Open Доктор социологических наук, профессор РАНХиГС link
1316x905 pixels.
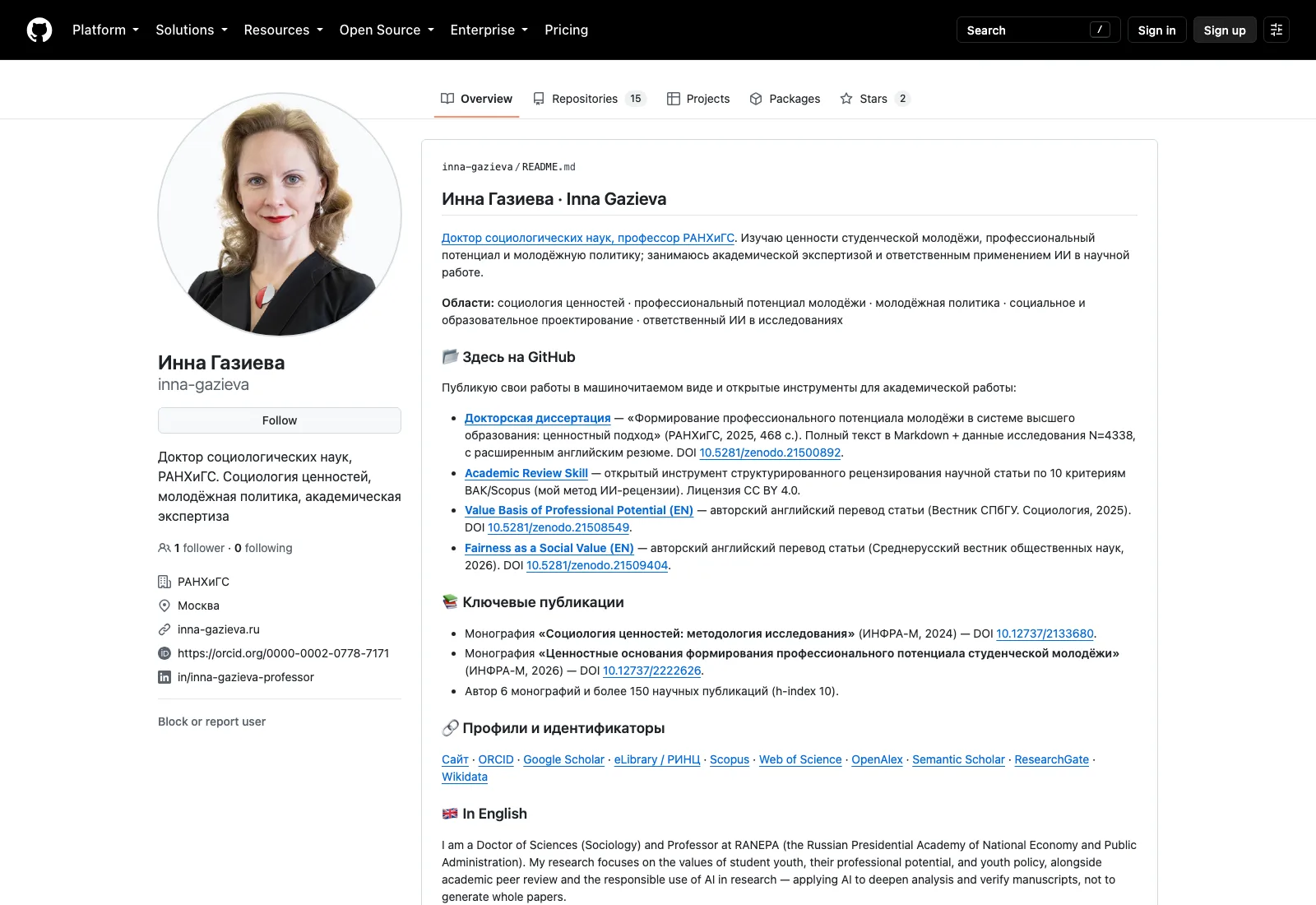[588, 238]
